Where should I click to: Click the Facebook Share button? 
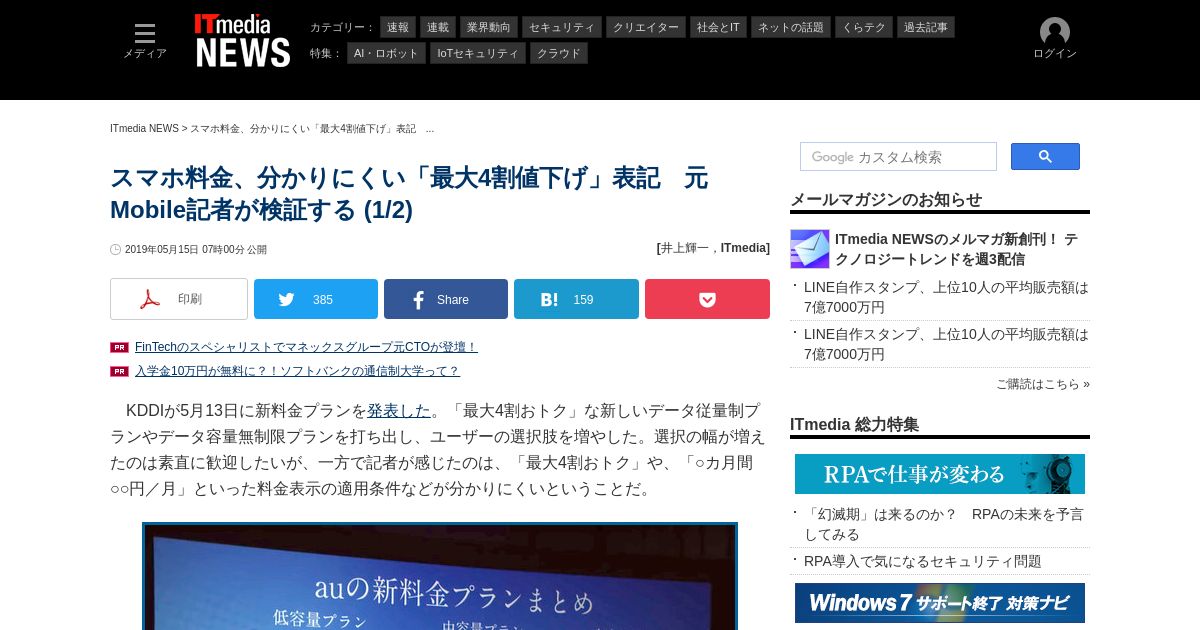(446, 299)
